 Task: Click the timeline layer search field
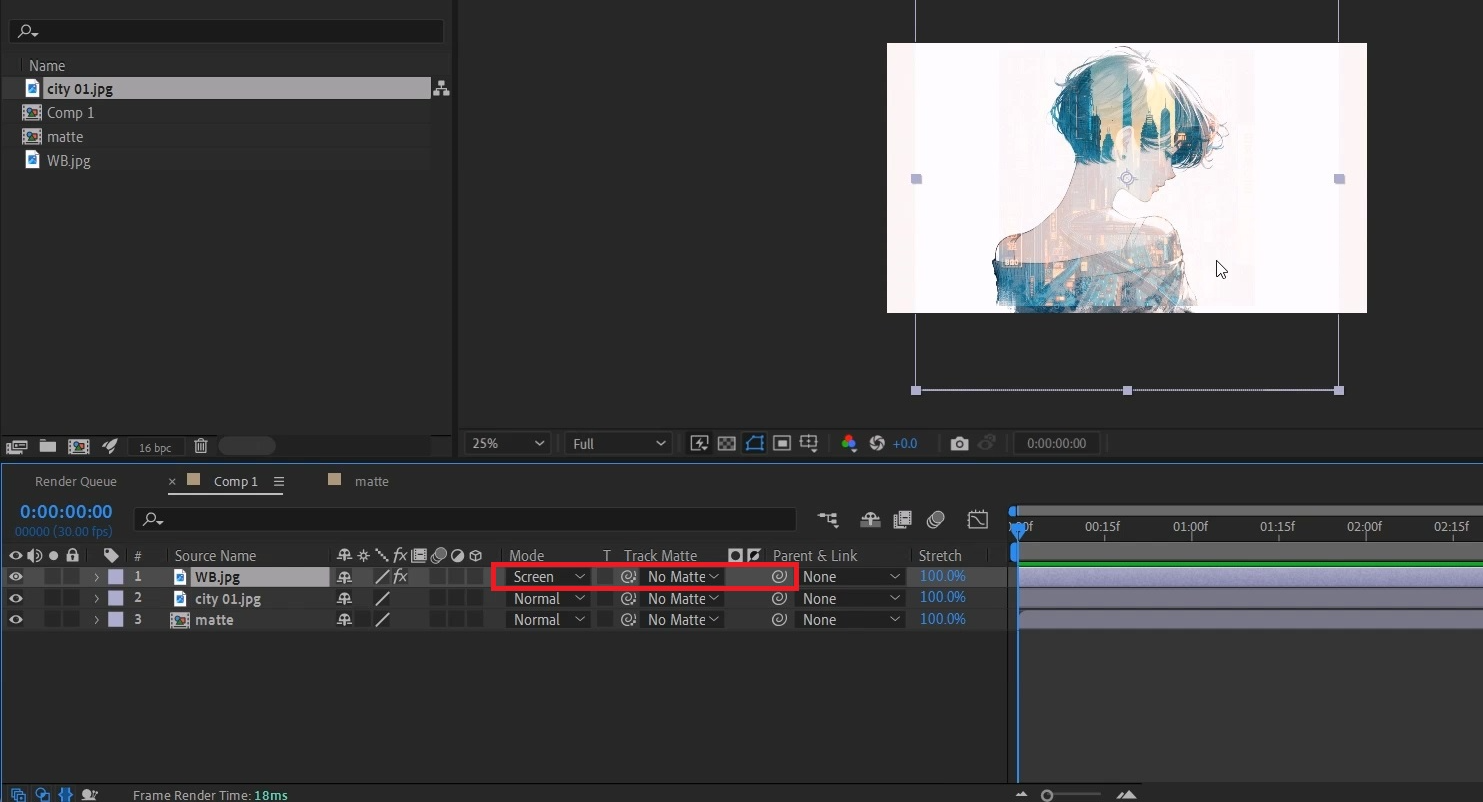point(465,519)
